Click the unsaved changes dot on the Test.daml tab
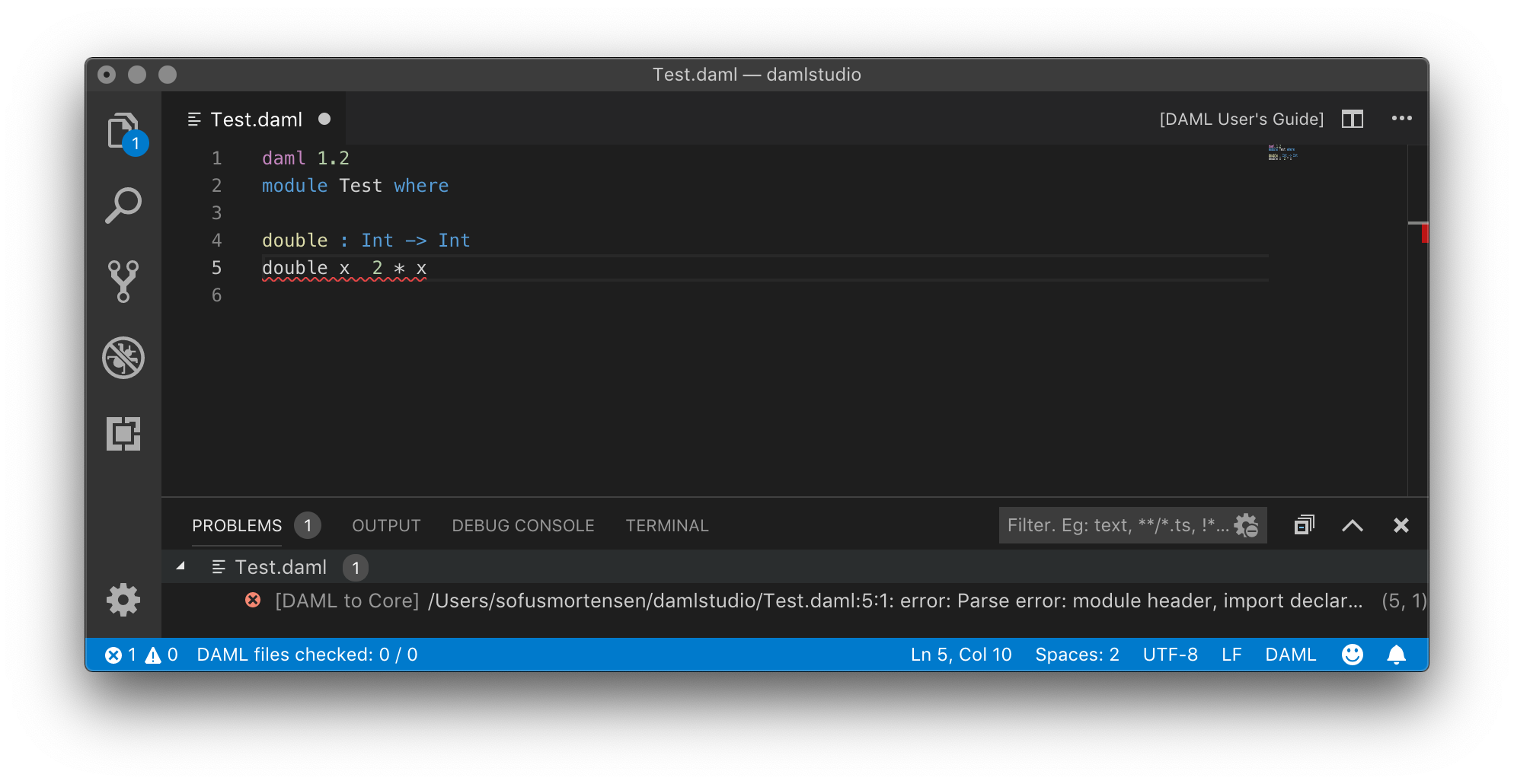This screenshot has width=1514, height=784. 324,119
